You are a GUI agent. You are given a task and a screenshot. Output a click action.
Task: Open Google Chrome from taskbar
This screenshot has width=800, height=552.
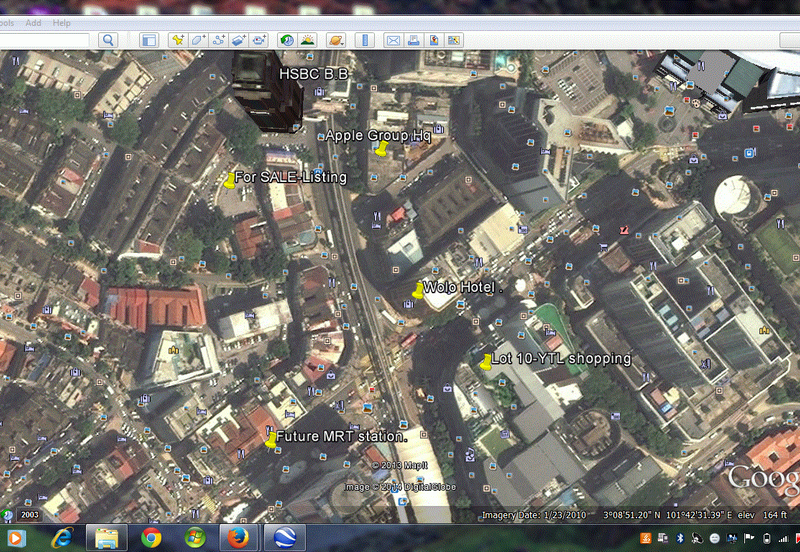[152, 538]
